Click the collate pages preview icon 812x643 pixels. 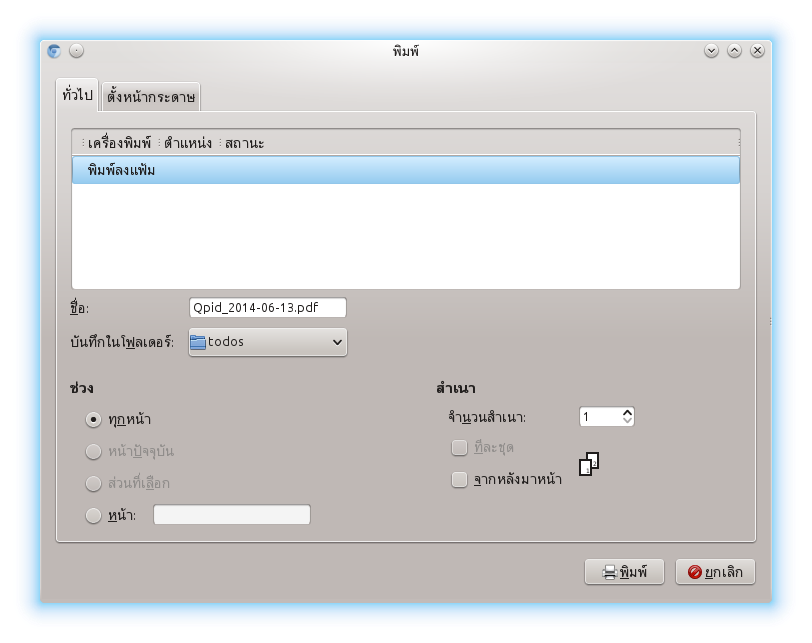click(589, 464)
